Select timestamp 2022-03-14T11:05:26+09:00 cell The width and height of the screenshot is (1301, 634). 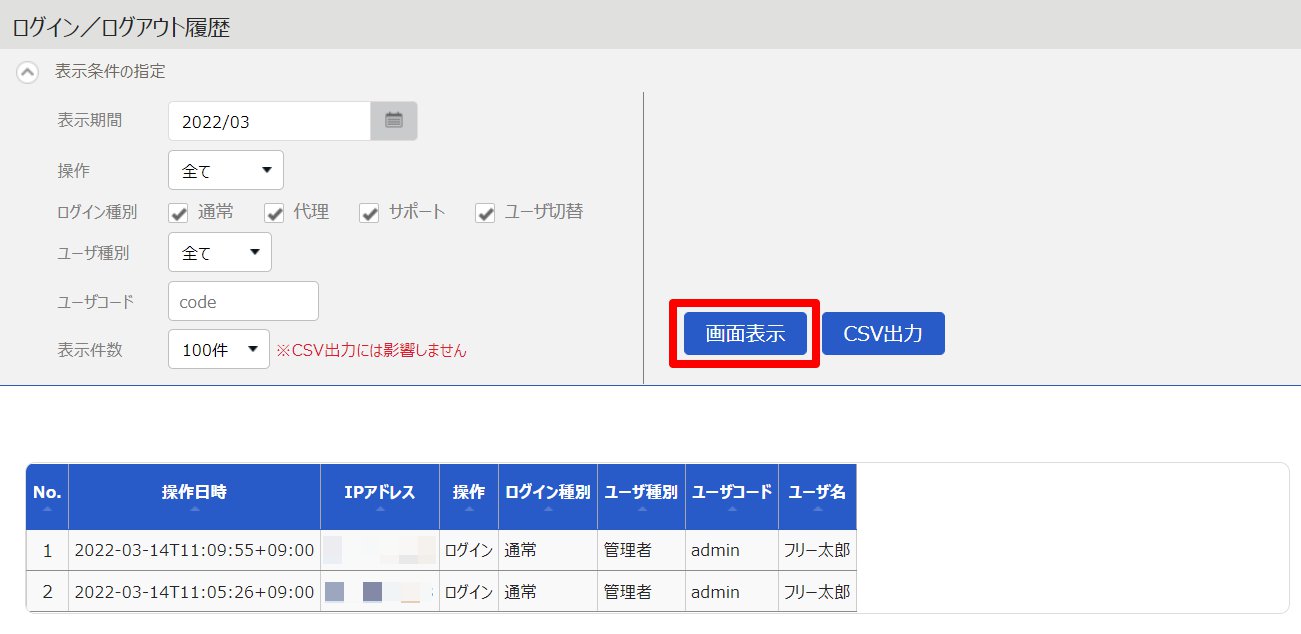click(x=194, y=592)
